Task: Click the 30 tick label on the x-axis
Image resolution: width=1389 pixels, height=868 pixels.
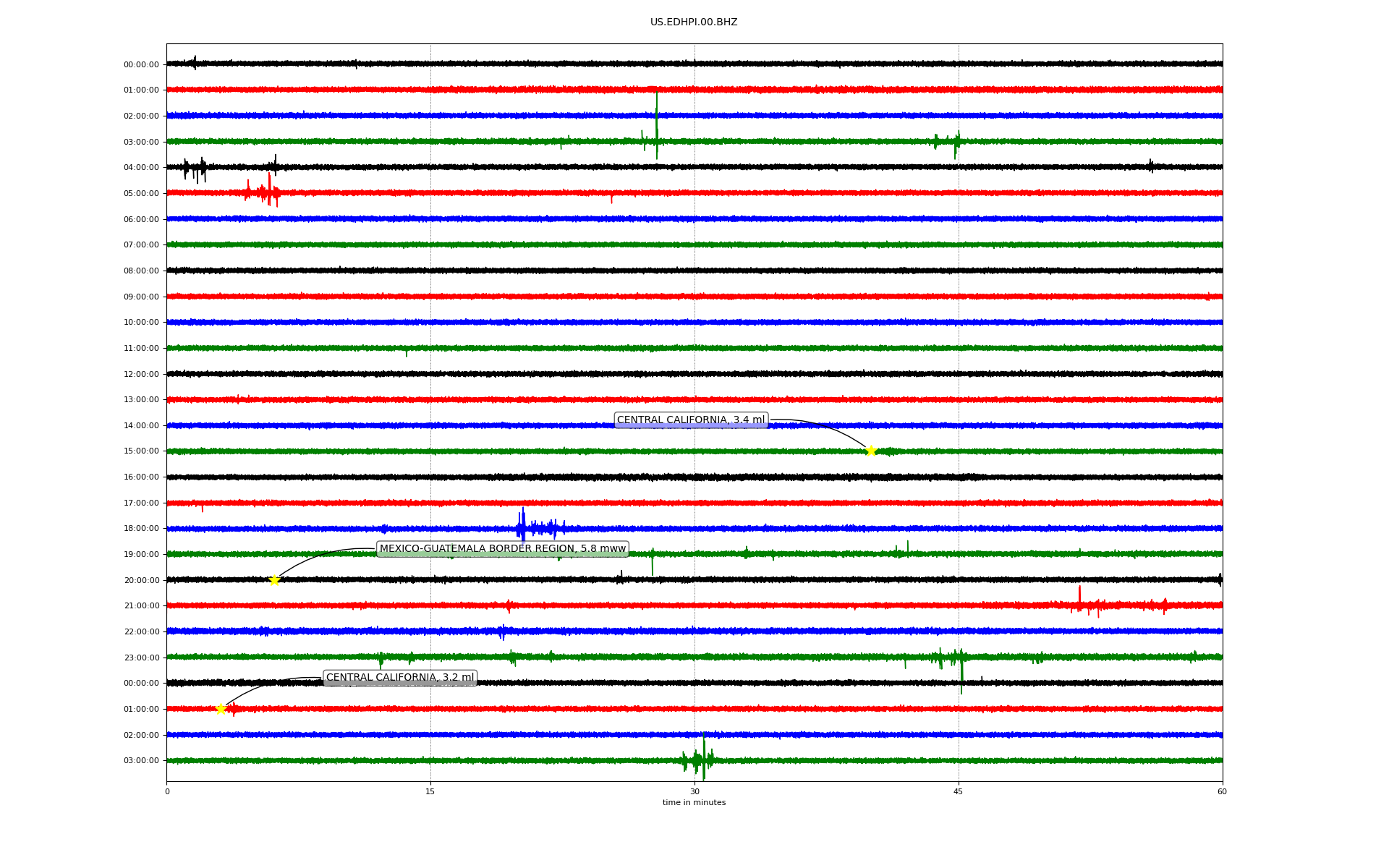Action: click(694, 791)
